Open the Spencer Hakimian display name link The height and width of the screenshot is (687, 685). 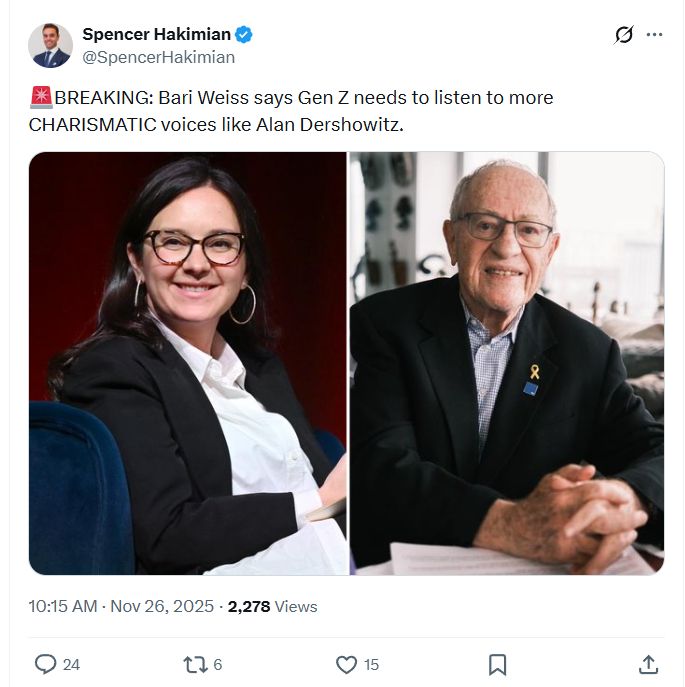click(x=156, y=34)
